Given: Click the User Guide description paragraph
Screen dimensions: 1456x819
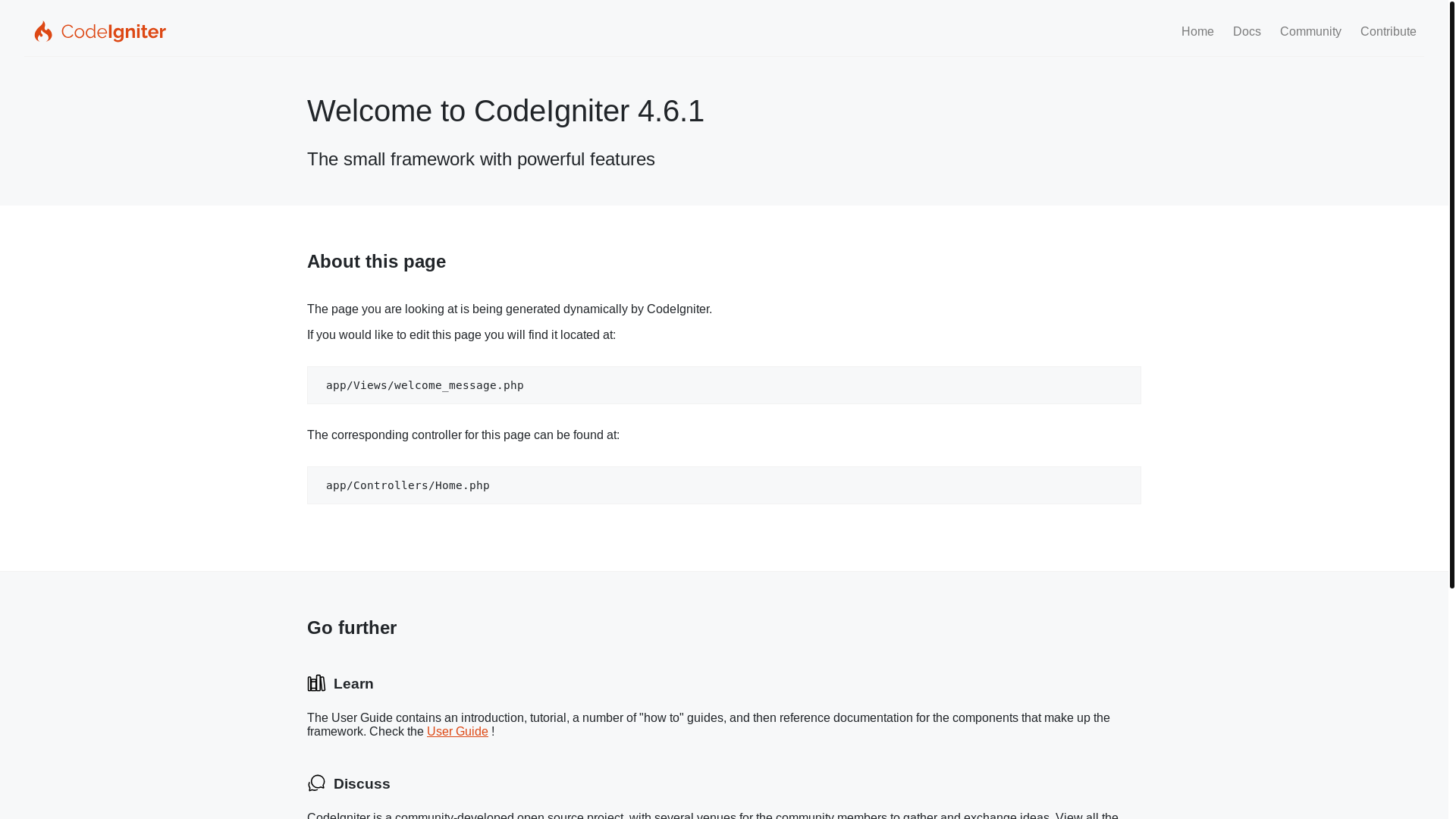Looking at the screenshot, I should [708, 725].
